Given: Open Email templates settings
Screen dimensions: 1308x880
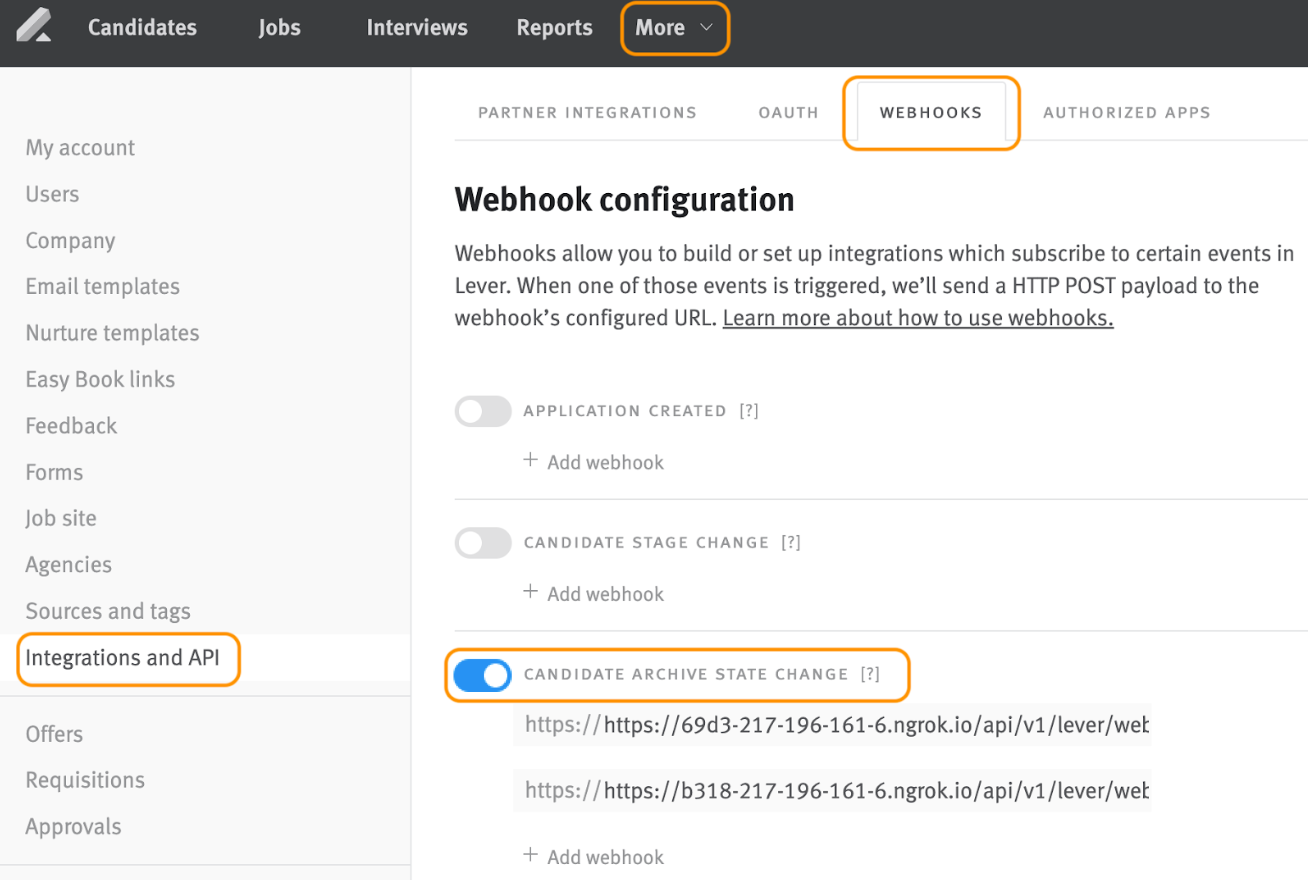Looking at the screenshot, I should point(102,287).
